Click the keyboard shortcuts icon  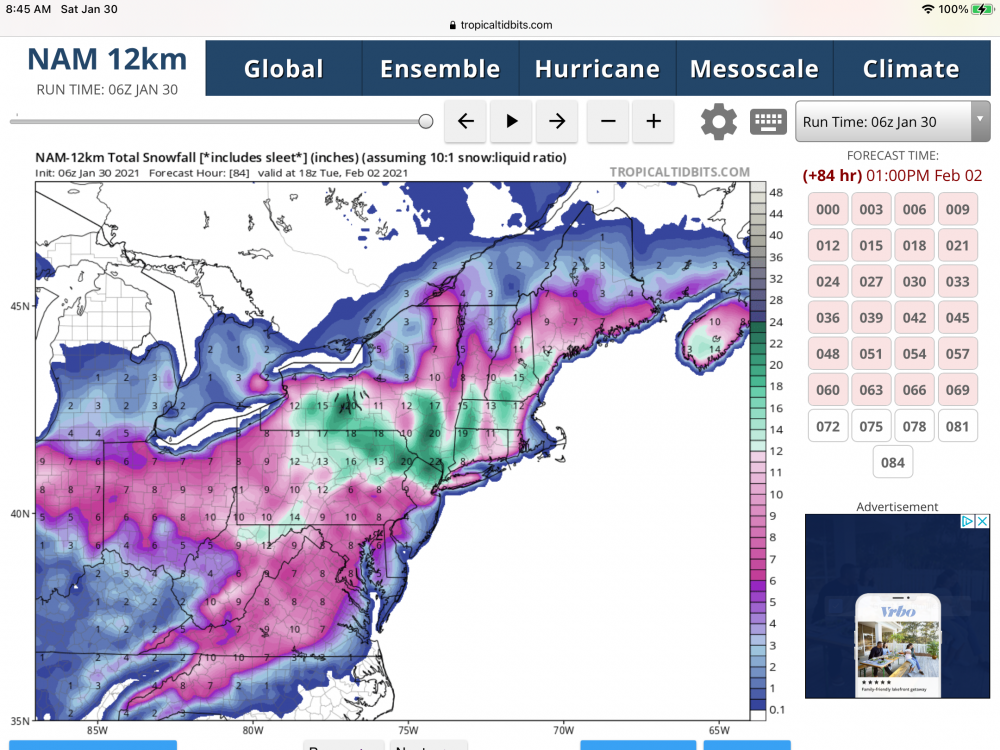(768, 121)
